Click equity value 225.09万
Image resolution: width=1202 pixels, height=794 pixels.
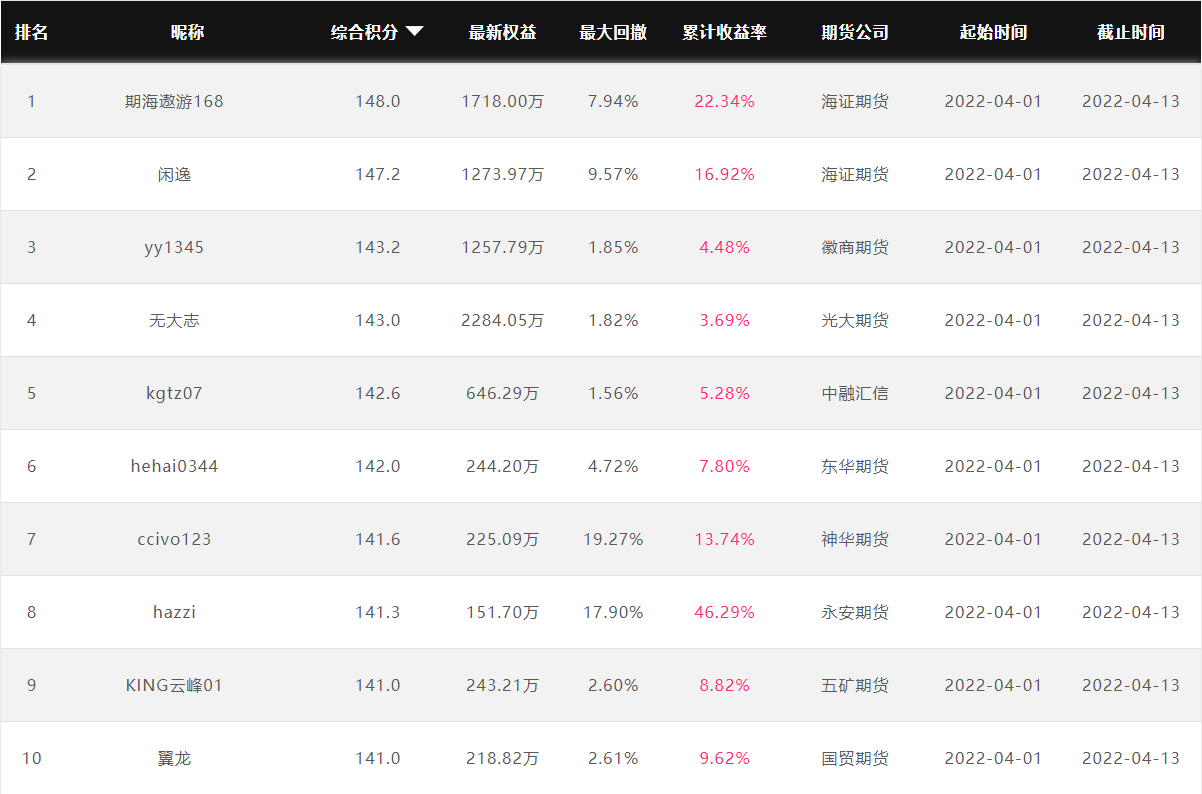[x=503, y=539]
